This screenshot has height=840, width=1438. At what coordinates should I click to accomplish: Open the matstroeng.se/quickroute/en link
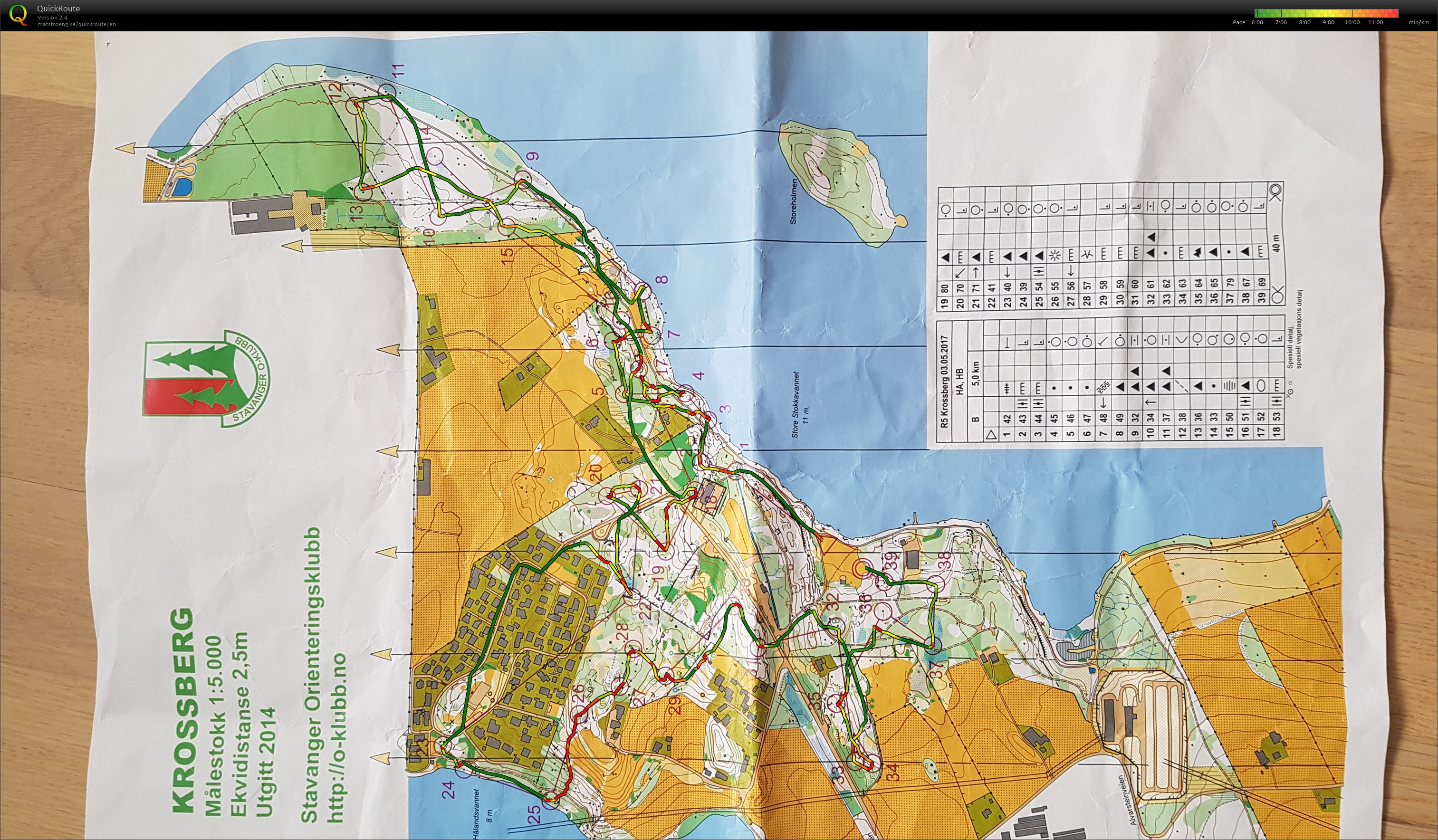[x=77, y=25]
